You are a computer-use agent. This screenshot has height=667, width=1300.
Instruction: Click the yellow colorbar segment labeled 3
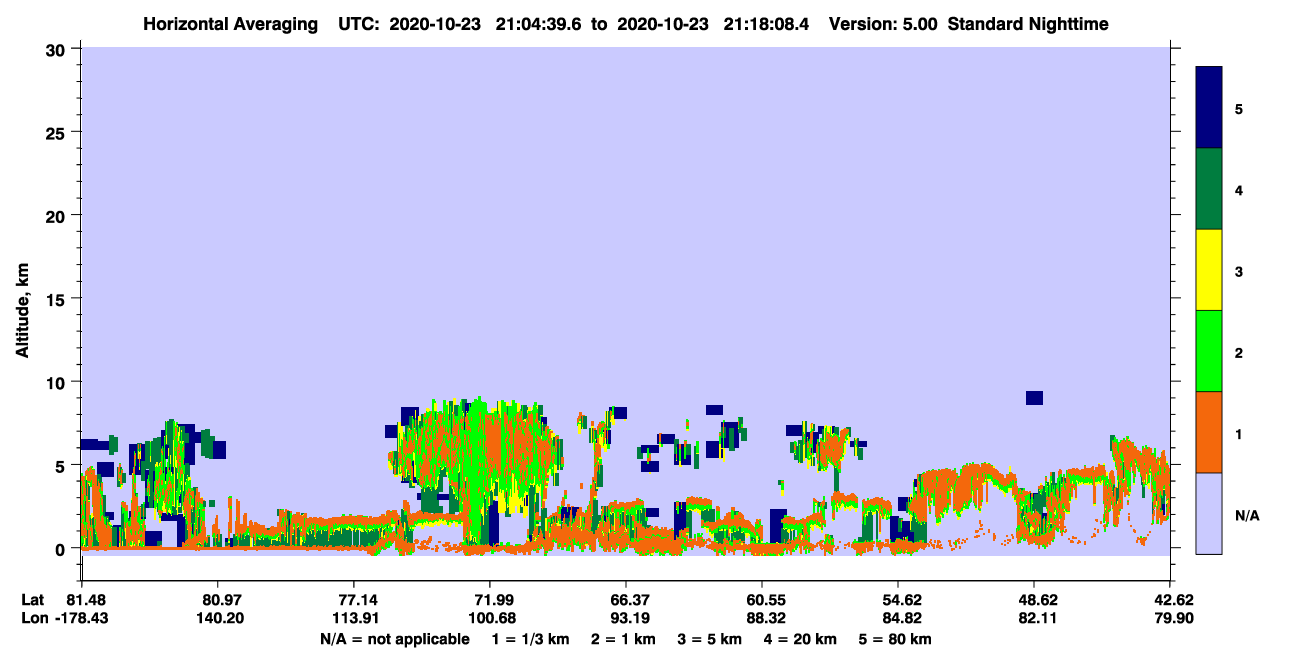pos(1209,270)
